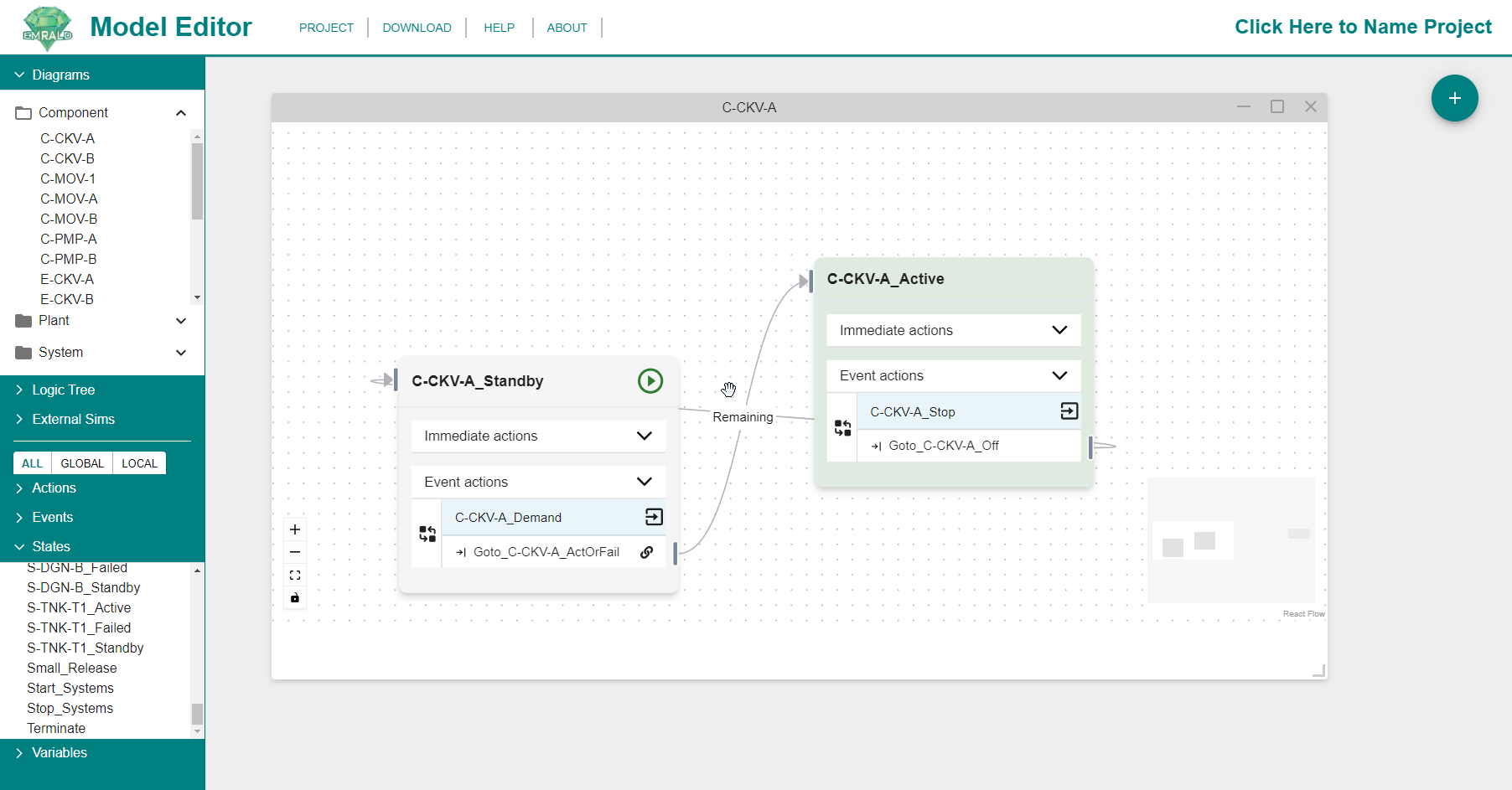Click the link icon beside Goto_C-CKV-A_ActOrFail
The height and width of the screenshot is (790, 1512).
point(647,552)
